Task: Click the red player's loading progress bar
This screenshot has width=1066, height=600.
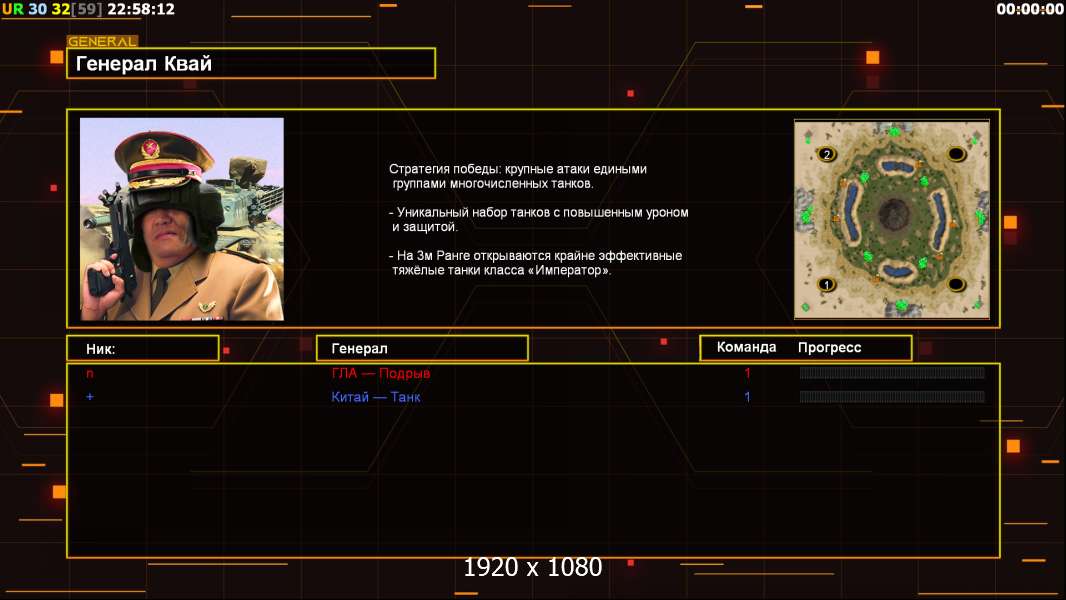Action: pyautogui.click(x=892, y=372)
